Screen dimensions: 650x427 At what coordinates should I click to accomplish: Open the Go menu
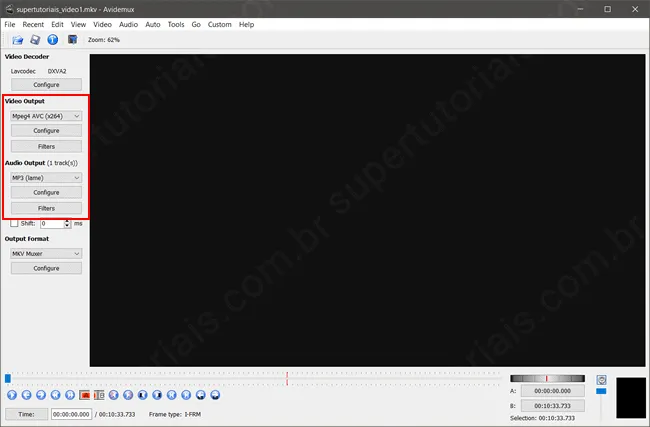click(196, 24)
